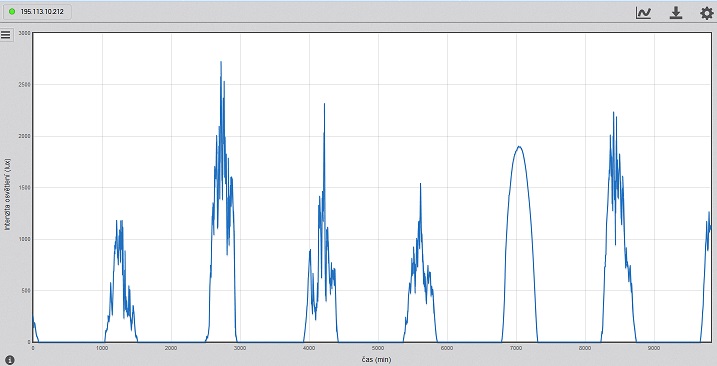Click the highest peak near 2700 min

tap(221, 62)
